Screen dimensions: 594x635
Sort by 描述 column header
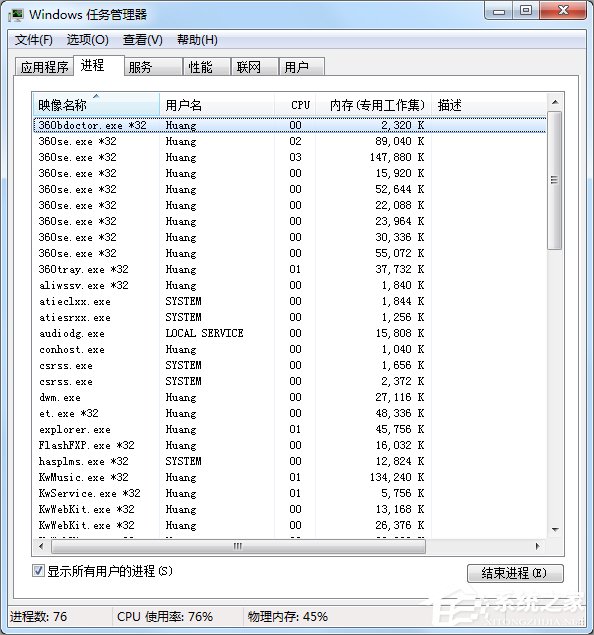click(489, 105)
